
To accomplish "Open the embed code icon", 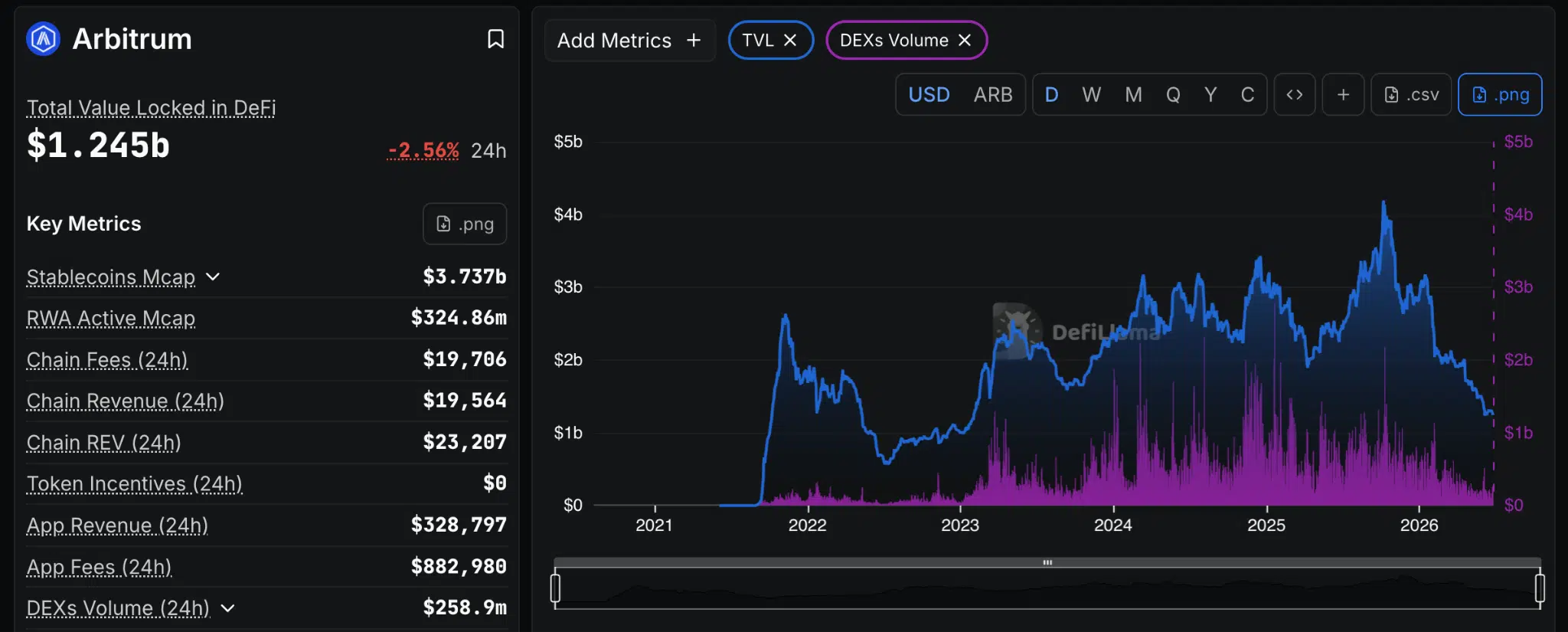I will tap(1295, 94).
